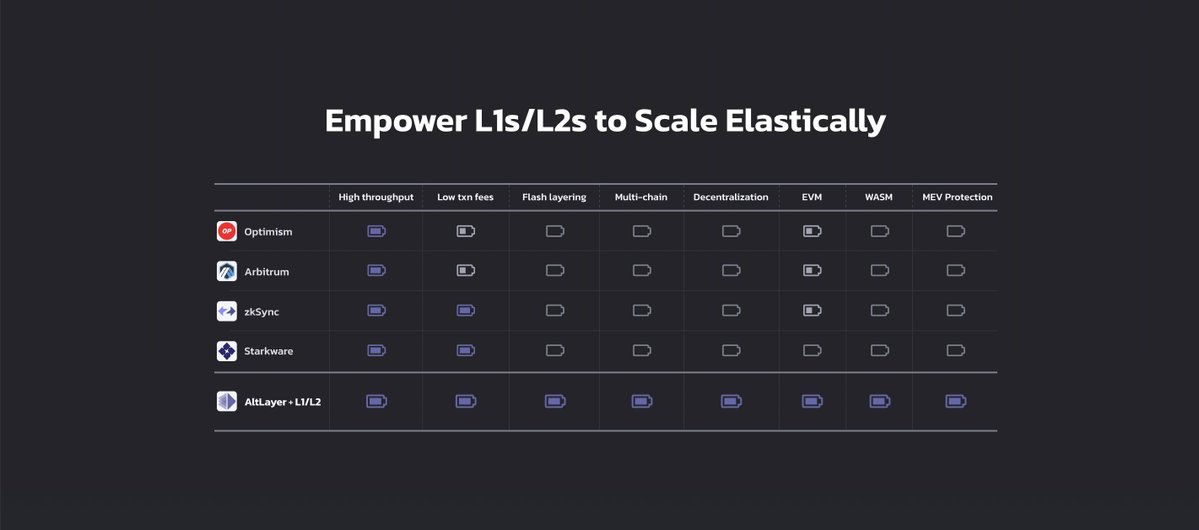Select the Low txn fees column header
The height and width of the screenshot is (530, 1199).
pyautogui.click(x=466, y=197)
